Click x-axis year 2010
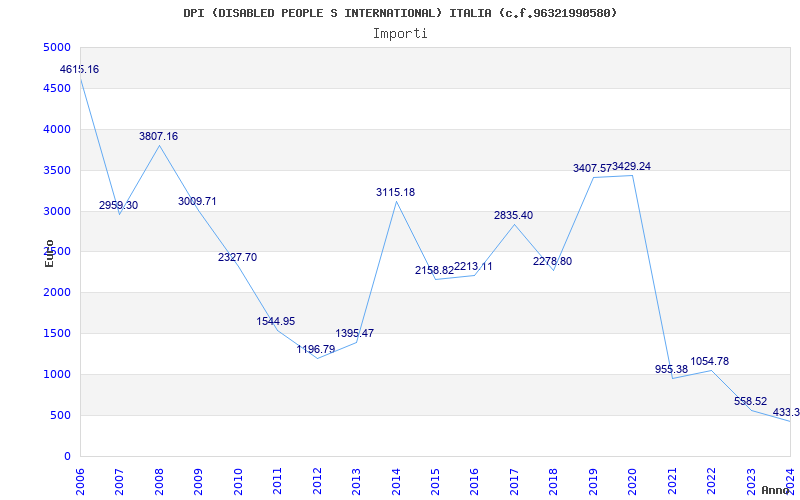The image size is (800, 500). pos(238,480)
